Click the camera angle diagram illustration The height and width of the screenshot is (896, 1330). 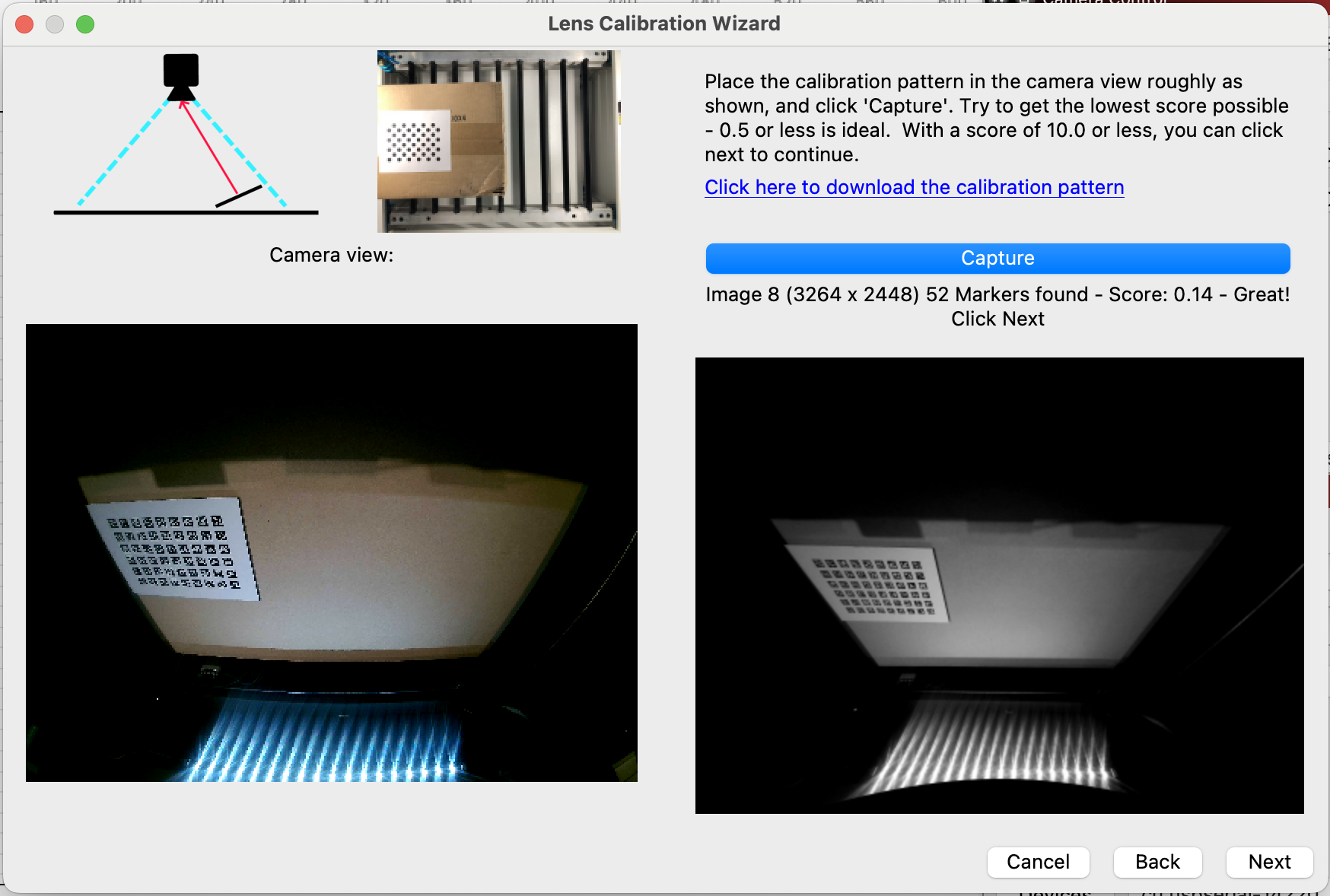click(186, 135)
